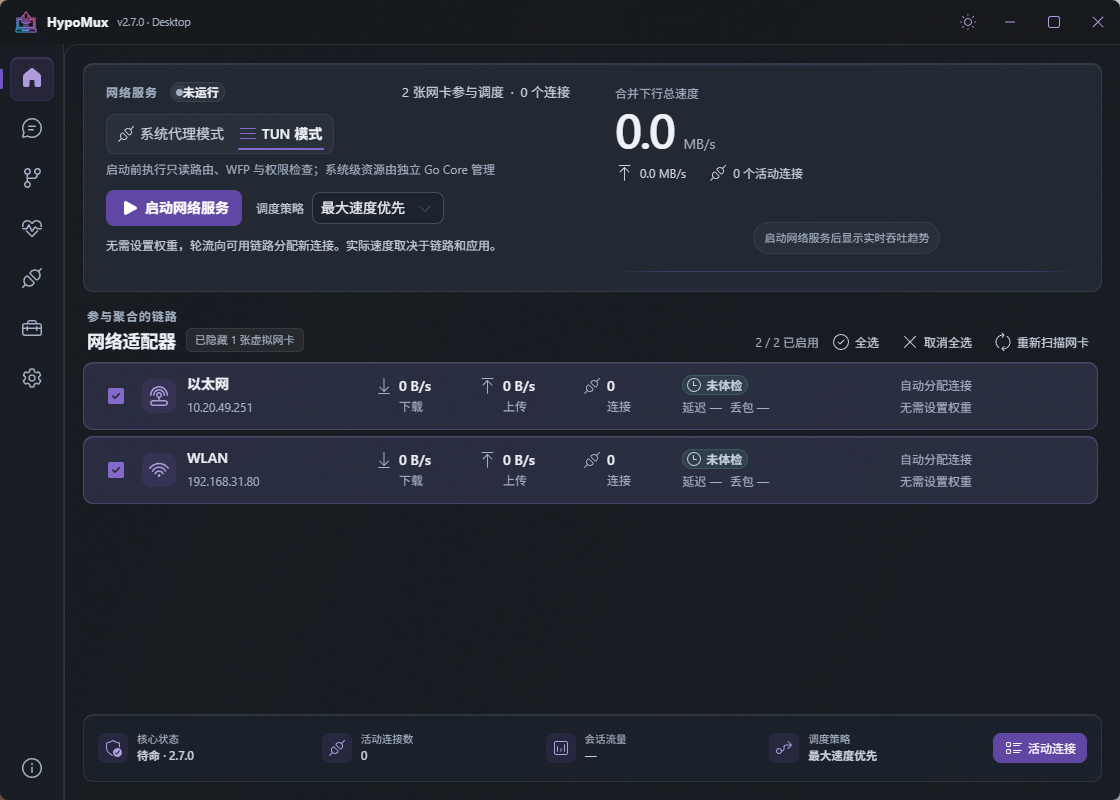Click the 活动连接数 plug icon
This screenshot has height=800, width=1120.
click(x=336, y=748)
